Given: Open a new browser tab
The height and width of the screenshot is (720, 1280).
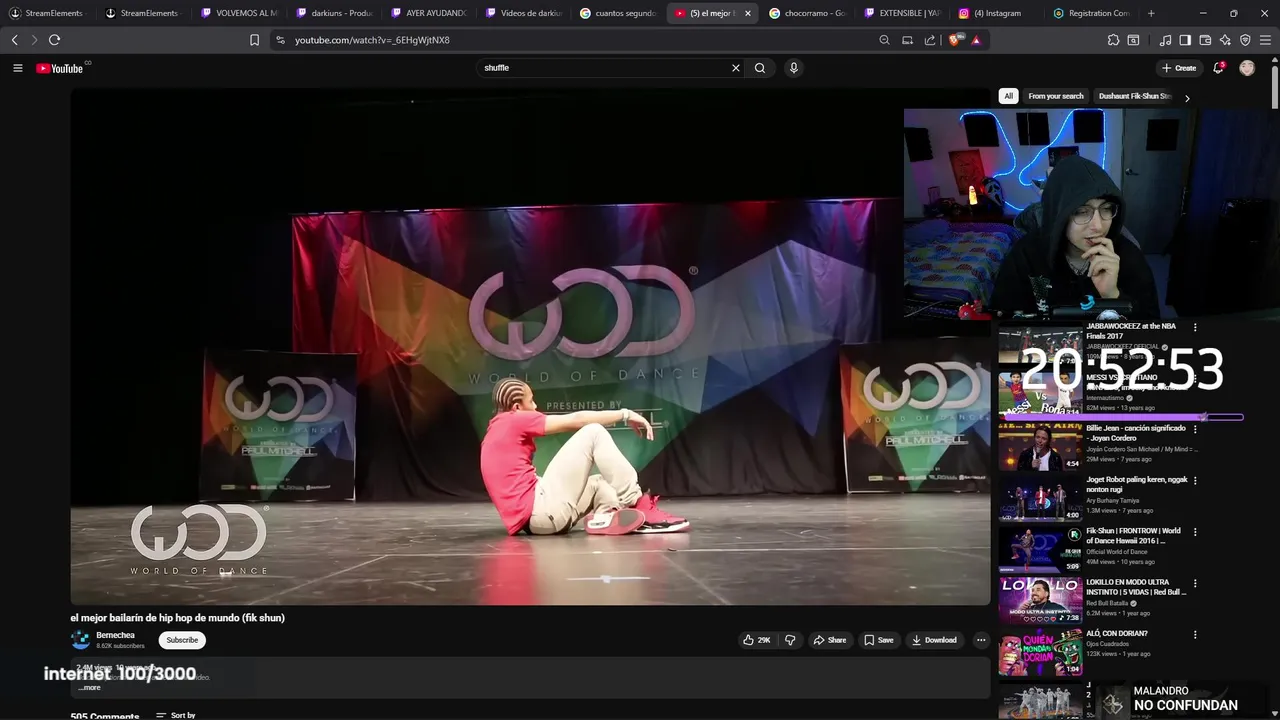Looking at the screenshot, I should click(x=1151, y=13).
